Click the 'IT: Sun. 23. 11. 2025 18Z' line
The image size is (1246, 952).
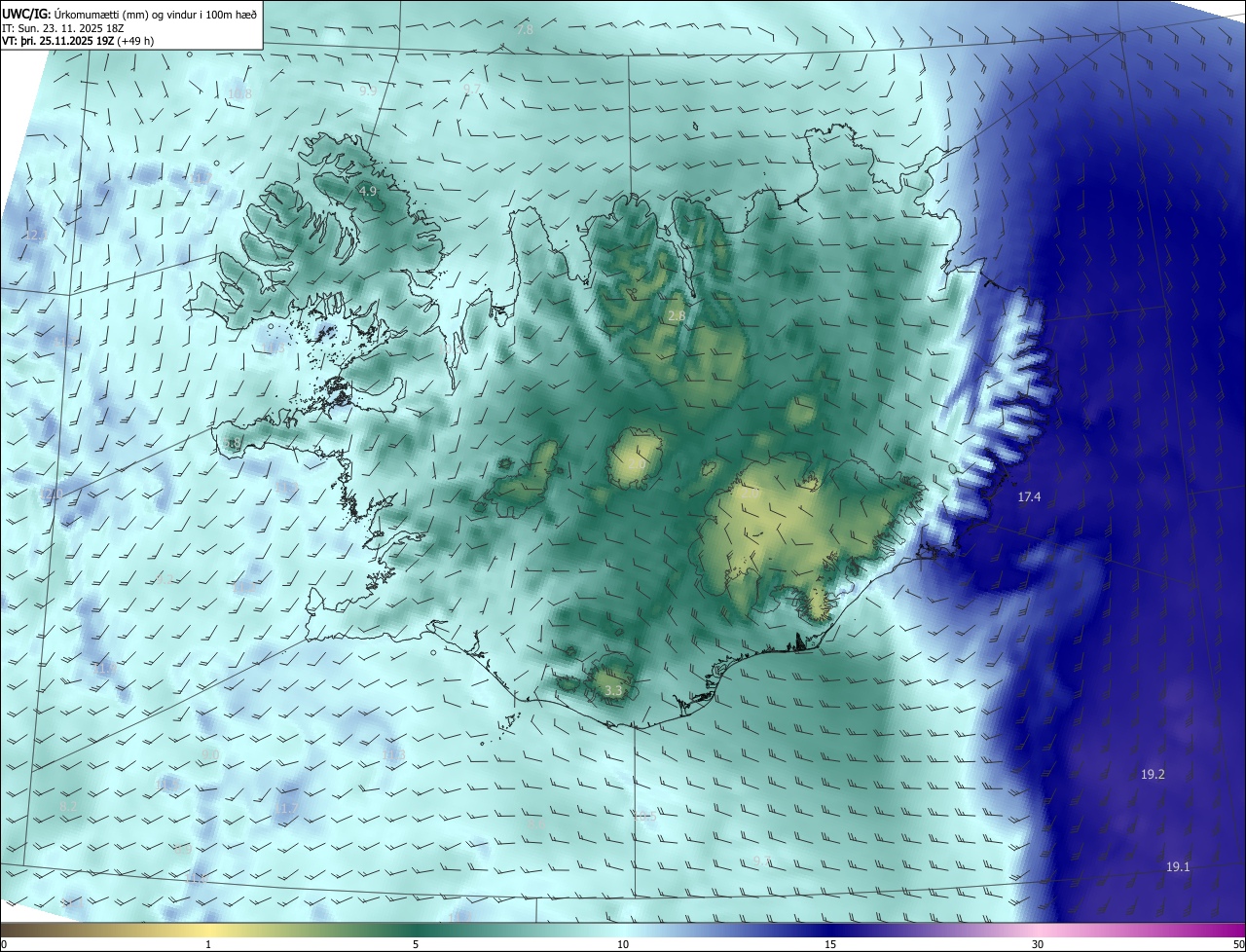pos(63,28)
